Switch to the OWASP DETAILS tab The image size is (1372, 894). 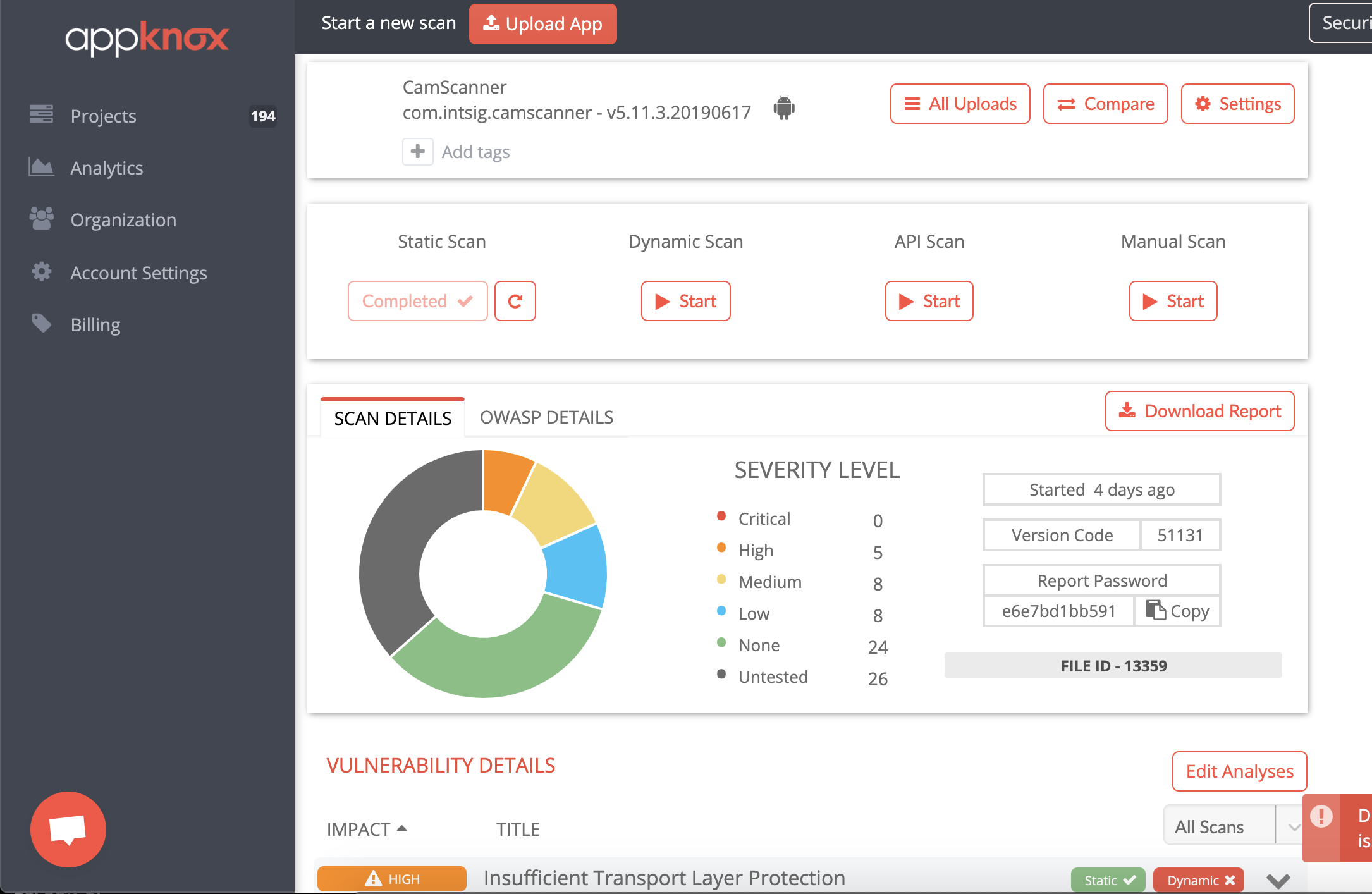(x=546, y=417)
